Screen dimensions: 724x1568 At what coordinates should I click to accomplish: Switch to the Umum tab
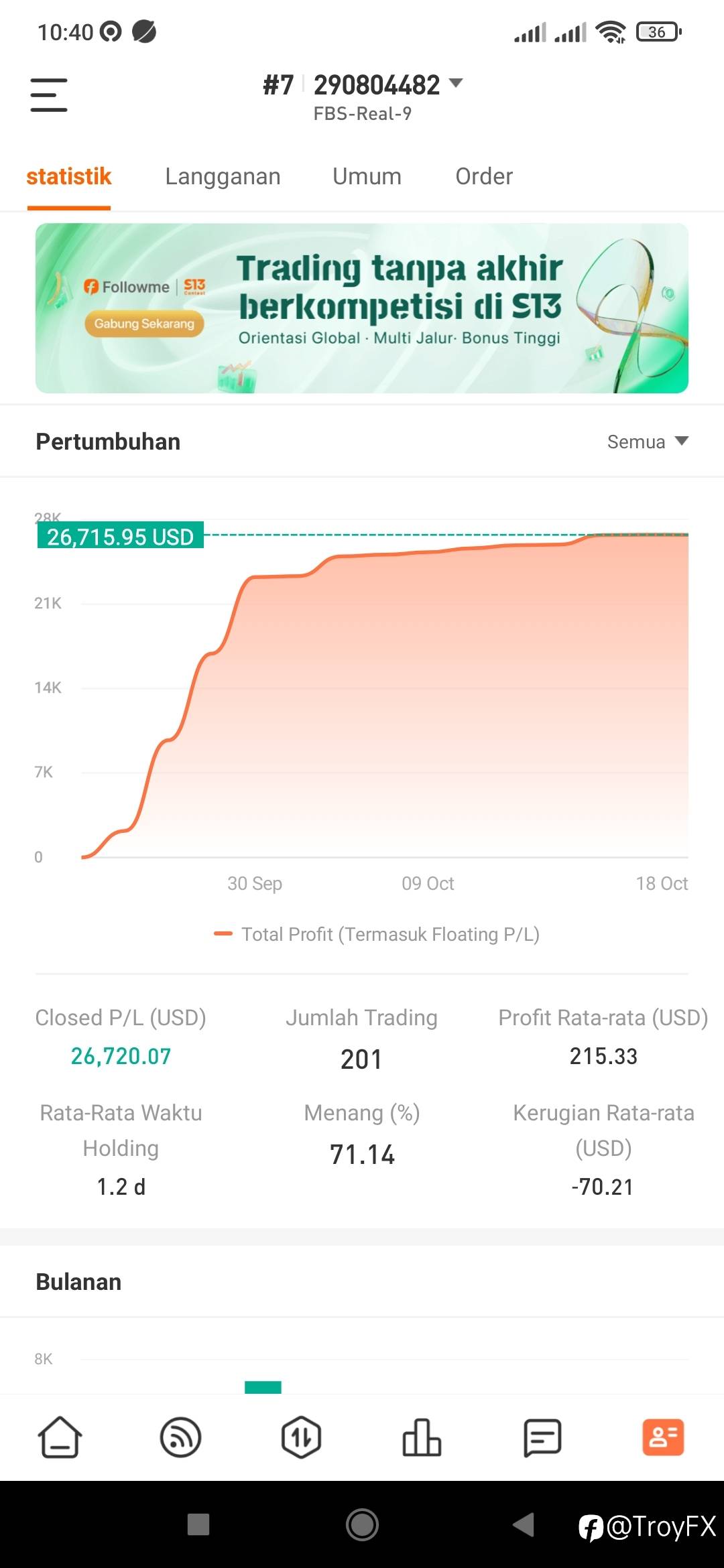point(367,176)
